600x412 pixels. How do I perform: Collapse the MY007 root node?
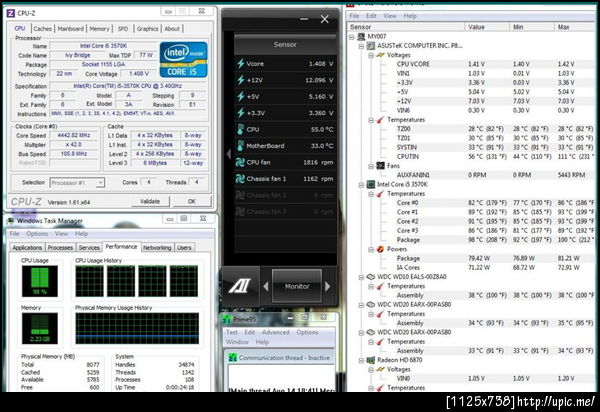(352, 37)
